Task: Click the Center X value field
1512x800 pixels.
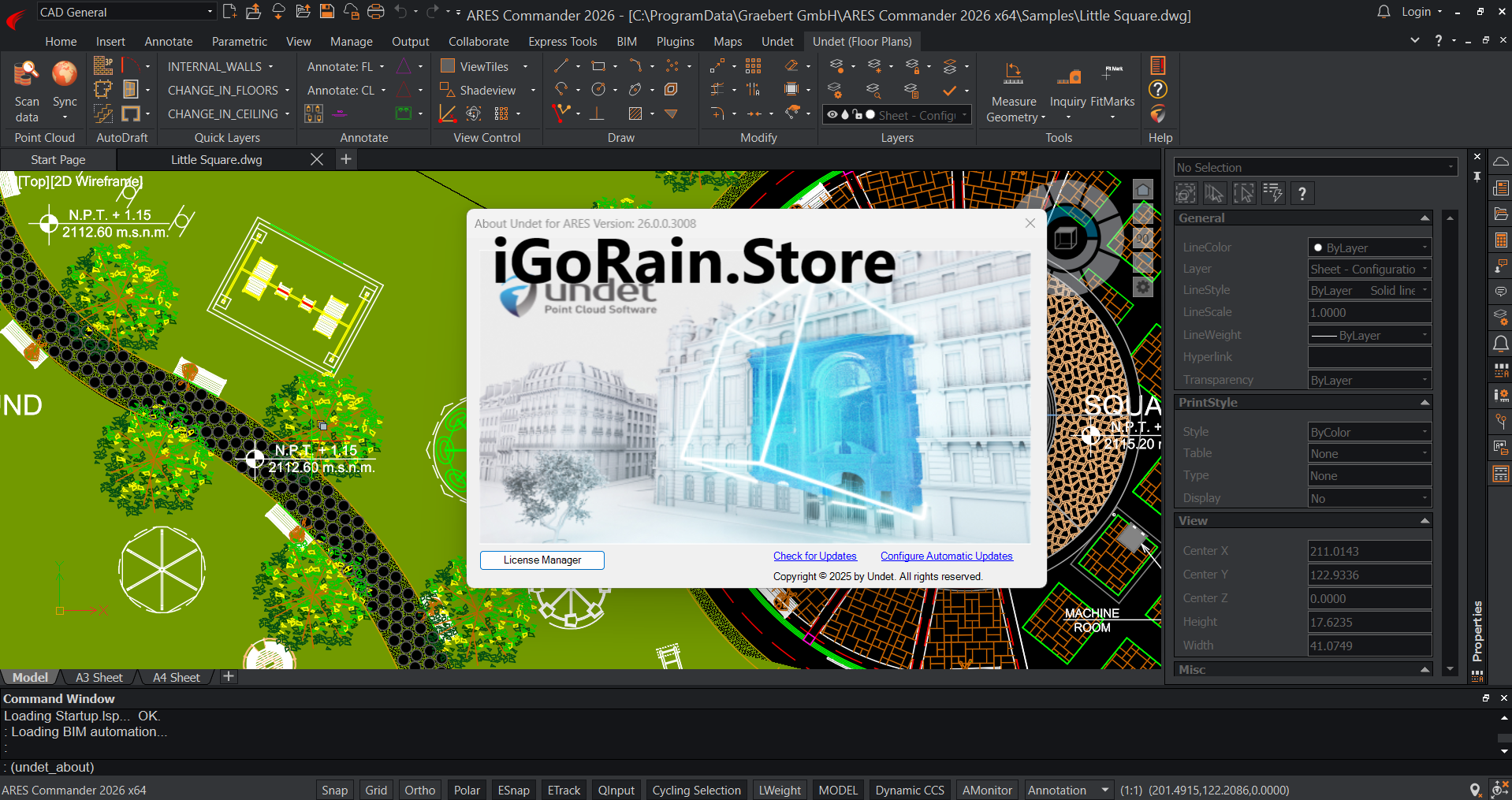Action: [x=1369, y=552]
